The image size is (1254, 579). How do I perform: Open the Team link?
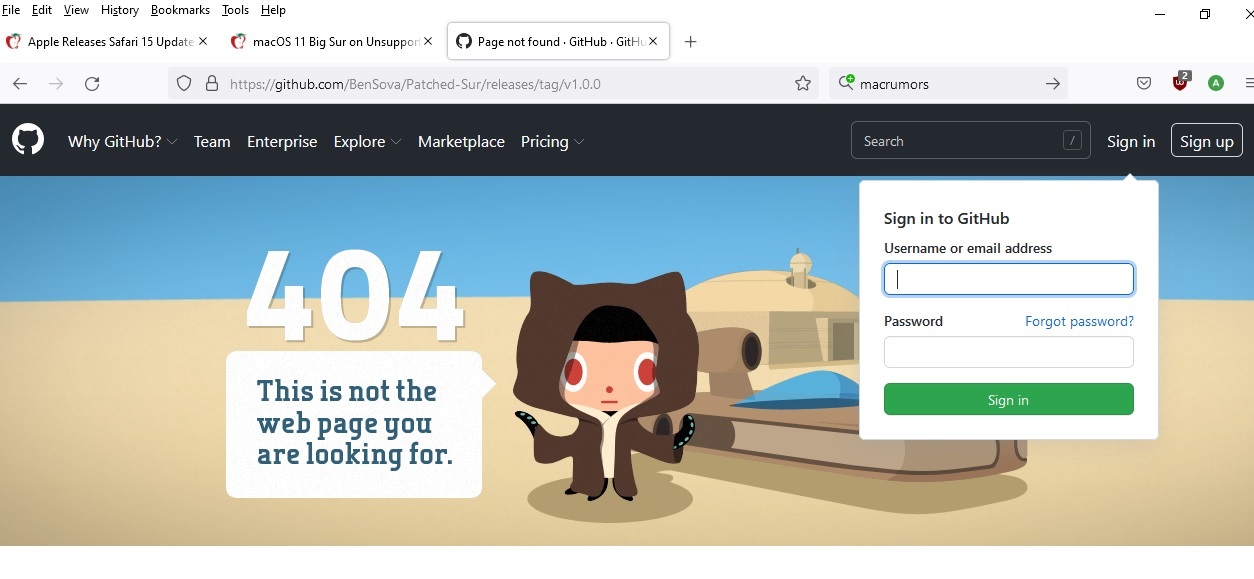point(212,142)
